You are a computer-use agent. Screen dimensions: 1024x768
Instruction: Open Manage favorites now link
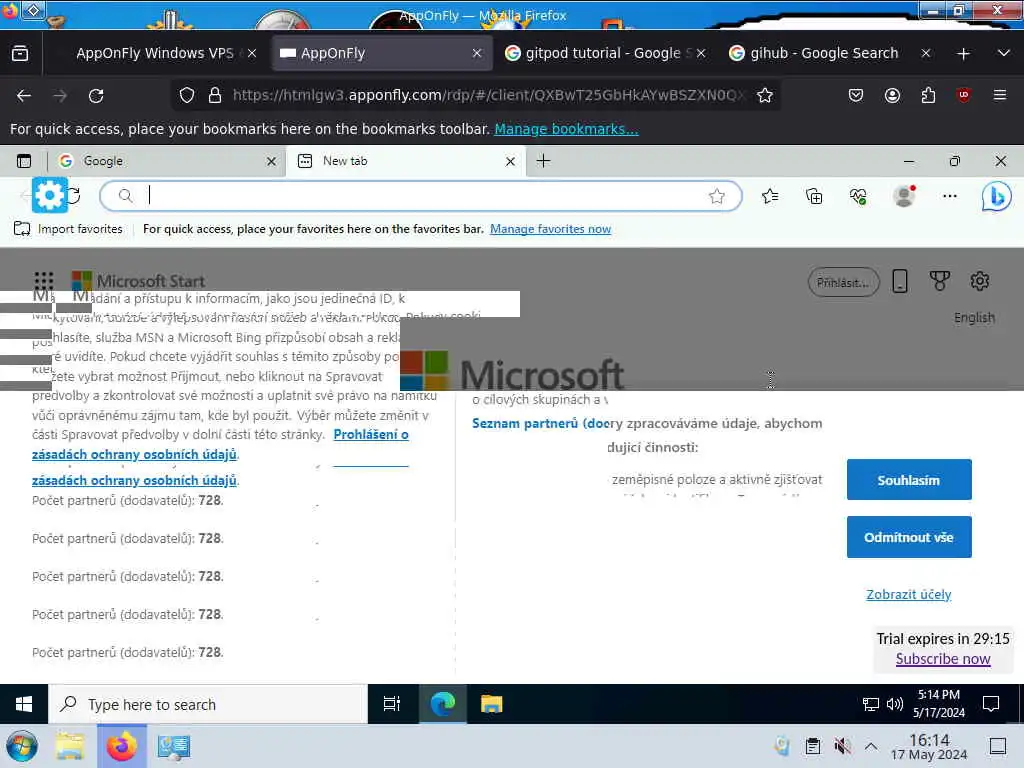click(551, 229)
